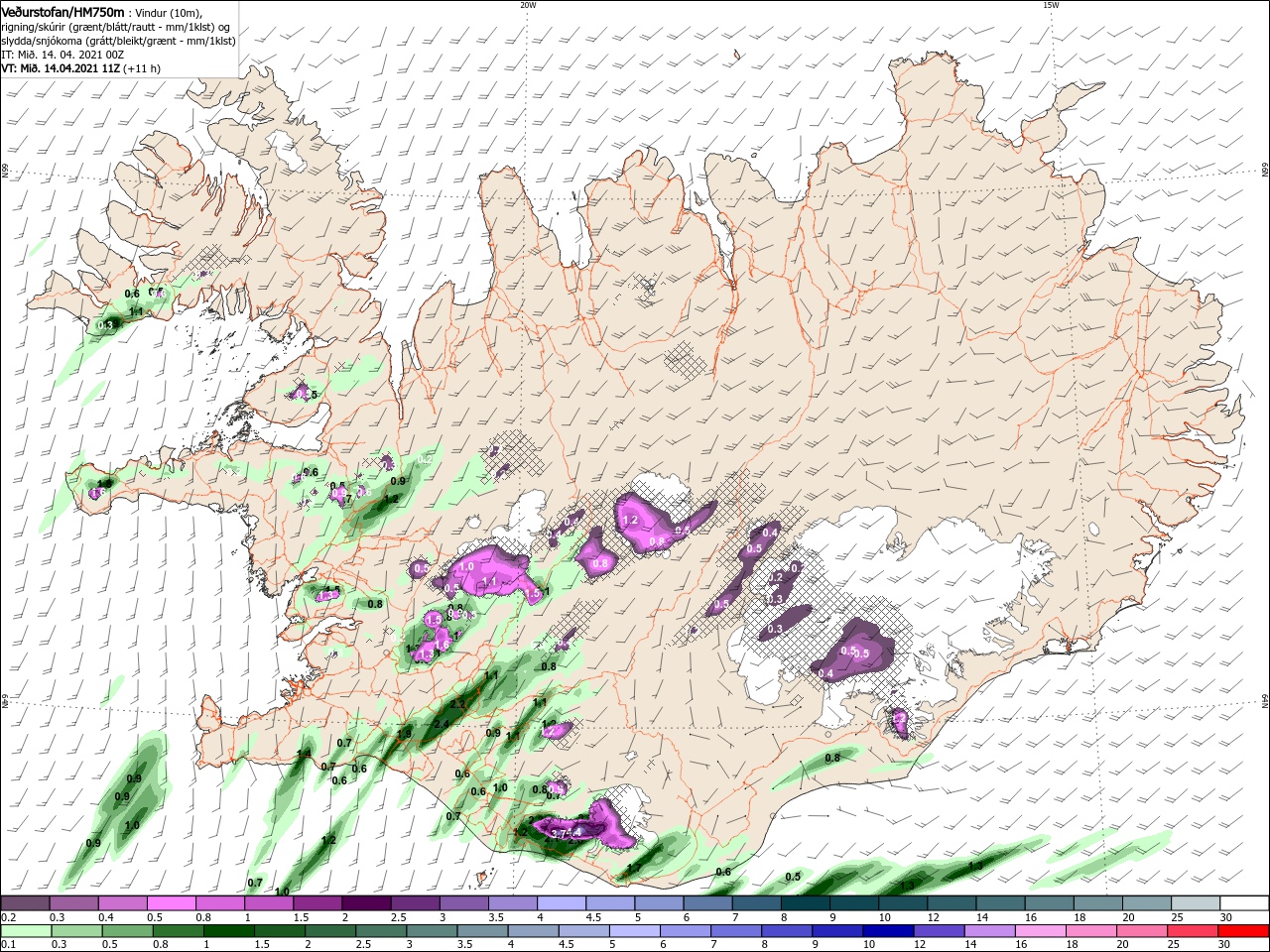The height and width of the screenshot is (952, 1270).
Task: Click the light green 0.3 rain-scale swatch
Action: [76, 931]
